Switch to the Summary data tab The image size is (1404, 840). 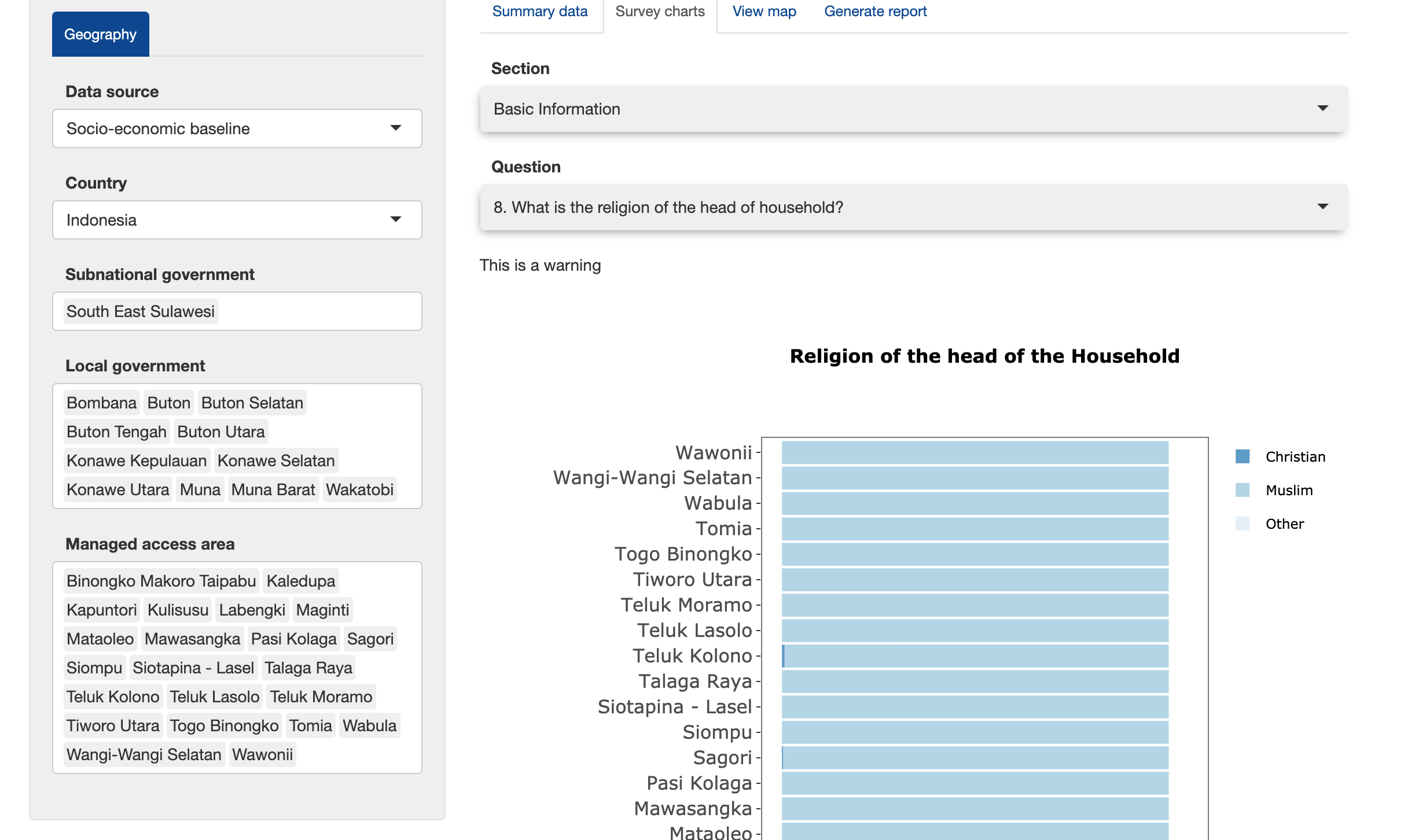point(539,11)
